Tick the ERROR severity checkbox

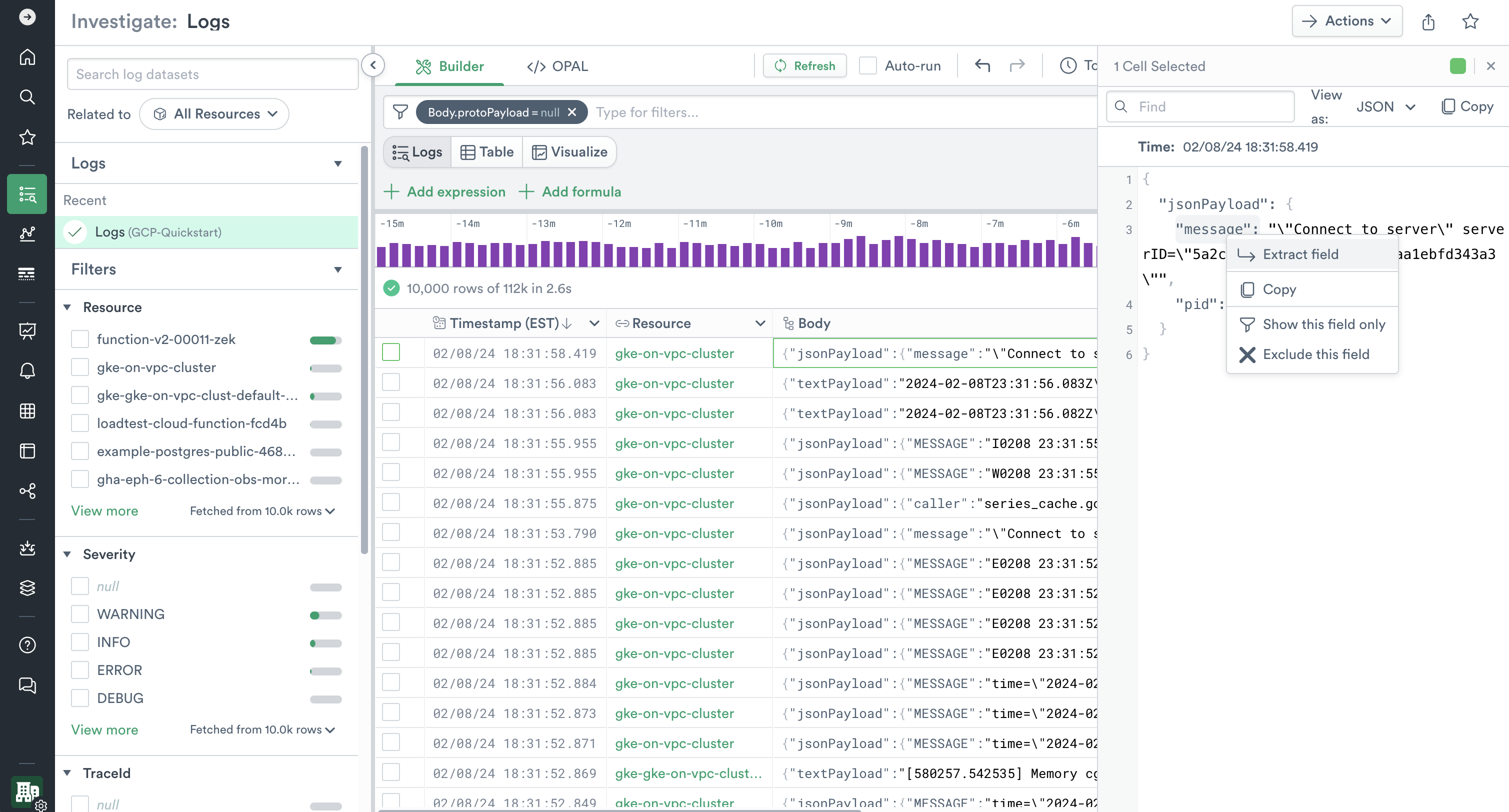click(79, 670)
